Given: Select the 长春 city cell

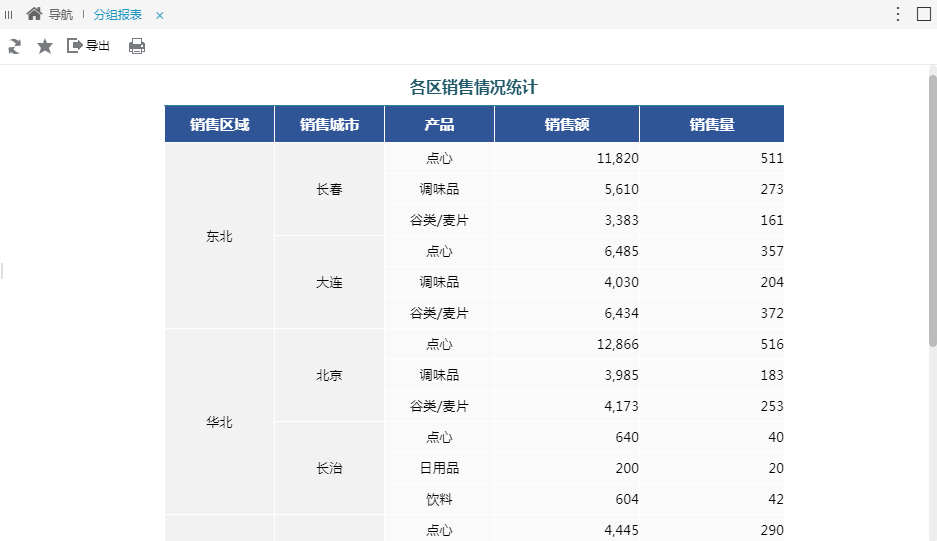Looking at the screenshot, I should [x=329, y=189].
